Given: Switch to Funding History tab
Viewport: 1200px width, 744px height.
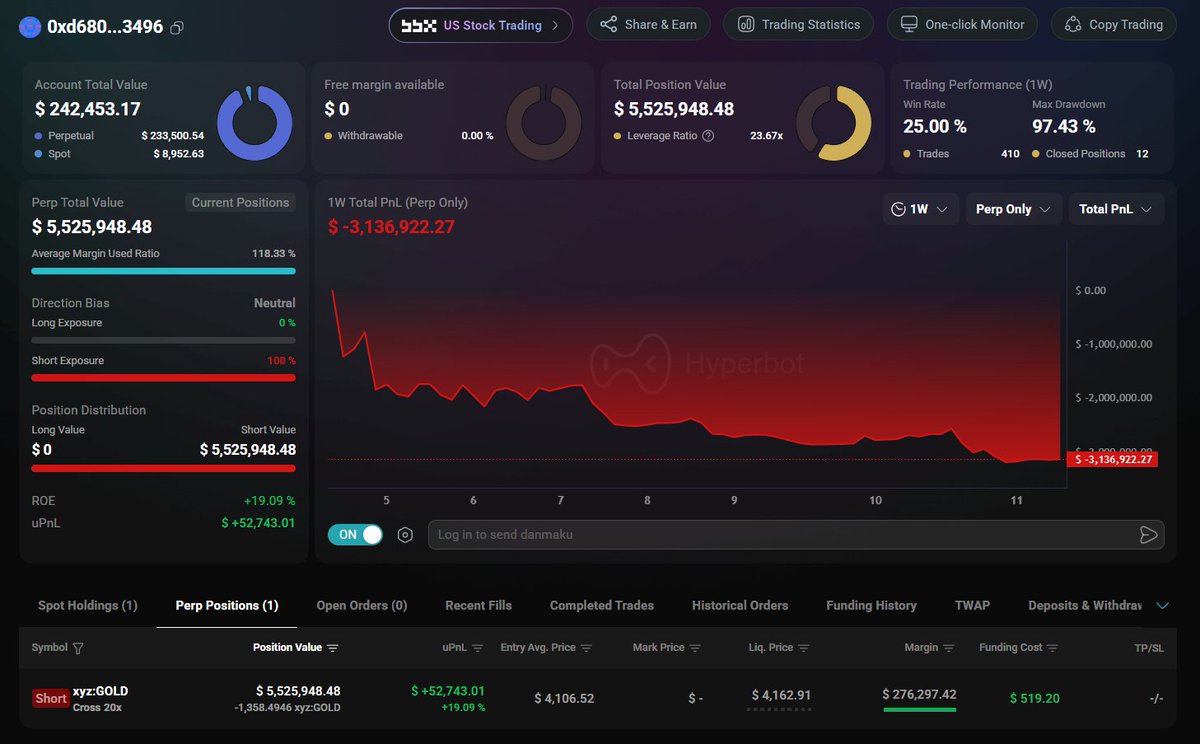Looking at the screenshot, I should (871, 605).
